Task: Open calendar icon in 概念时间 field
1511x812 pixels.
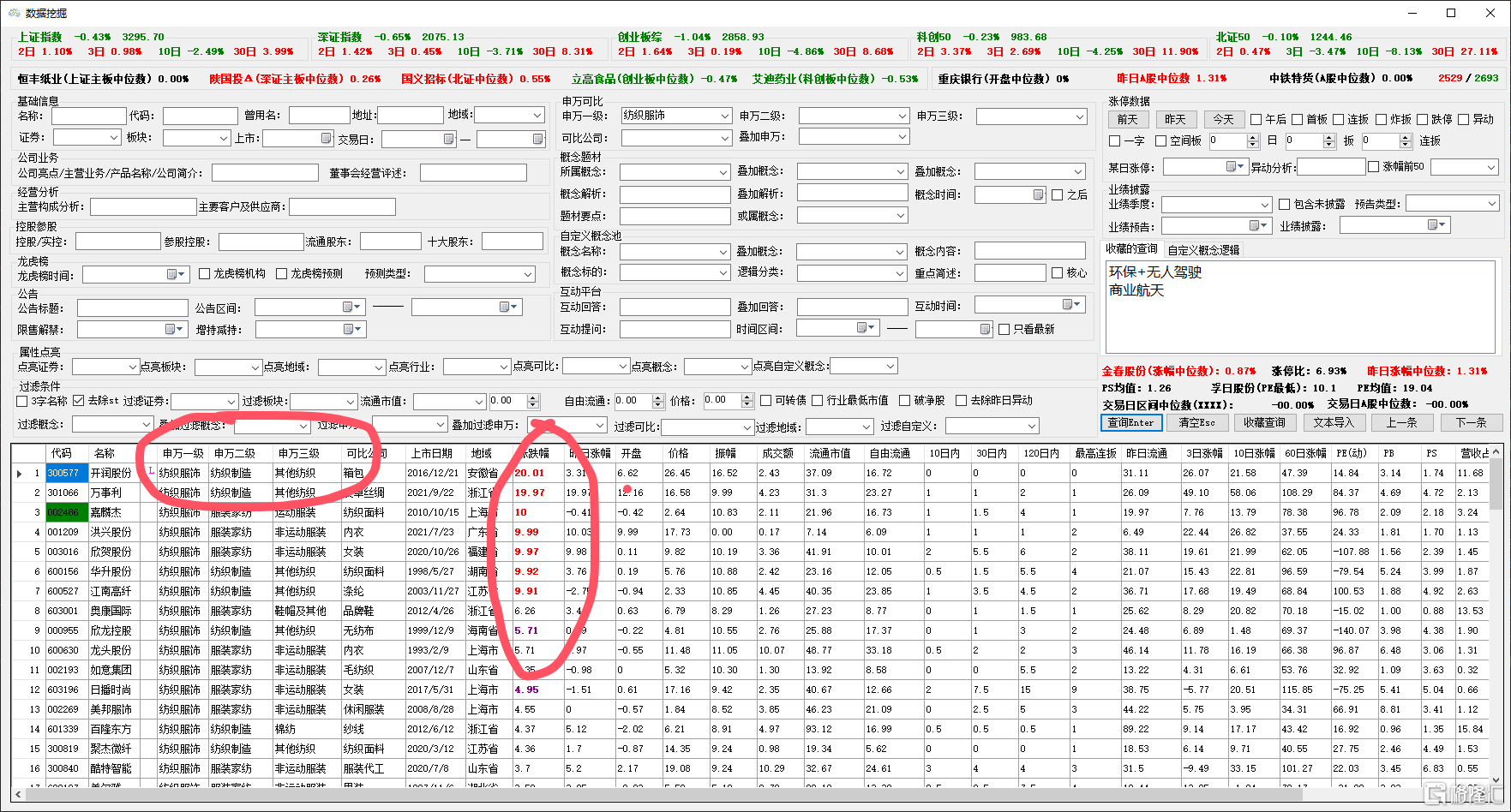Action: click(x=1038, y=194)
